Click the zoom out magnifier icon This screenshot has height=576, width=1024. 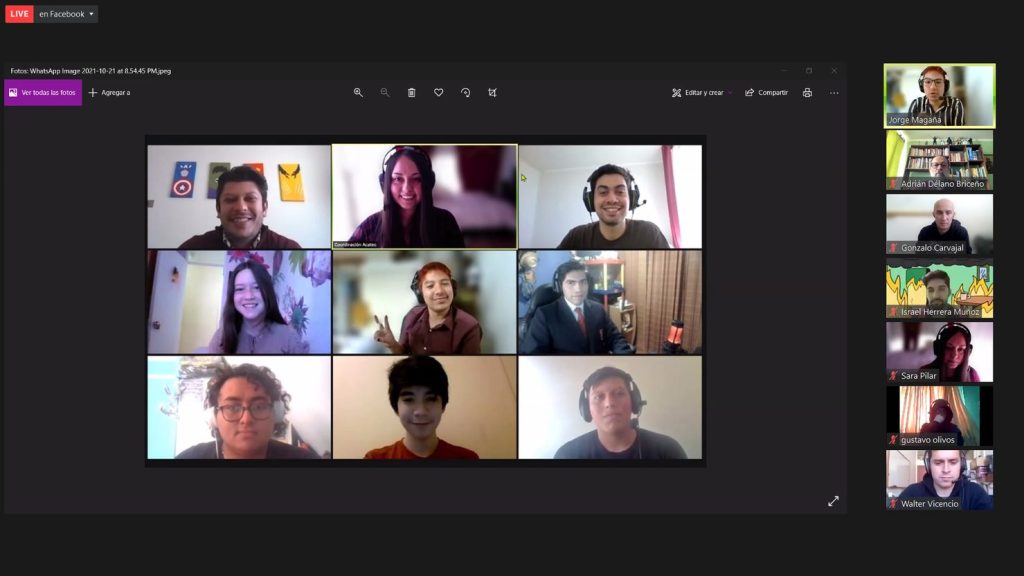click(385, 93)
